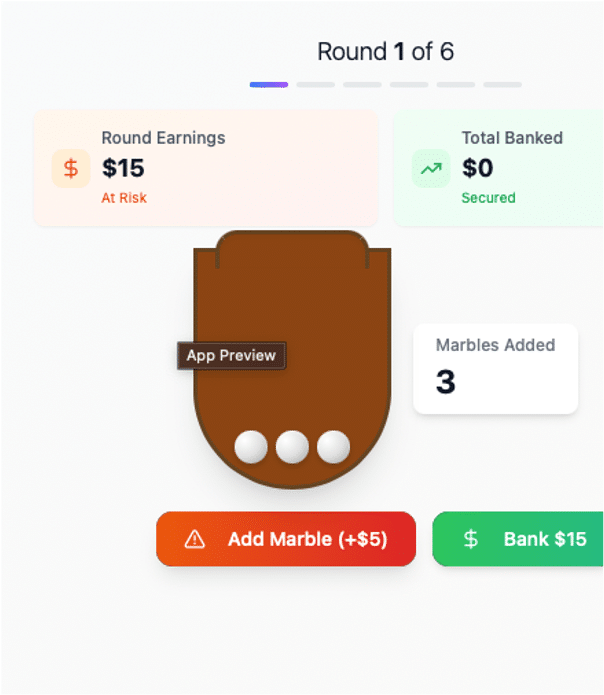Screen dimensions: 604x695
Task: Click the rightmost white marble in the bag
Action: point(333,447)
